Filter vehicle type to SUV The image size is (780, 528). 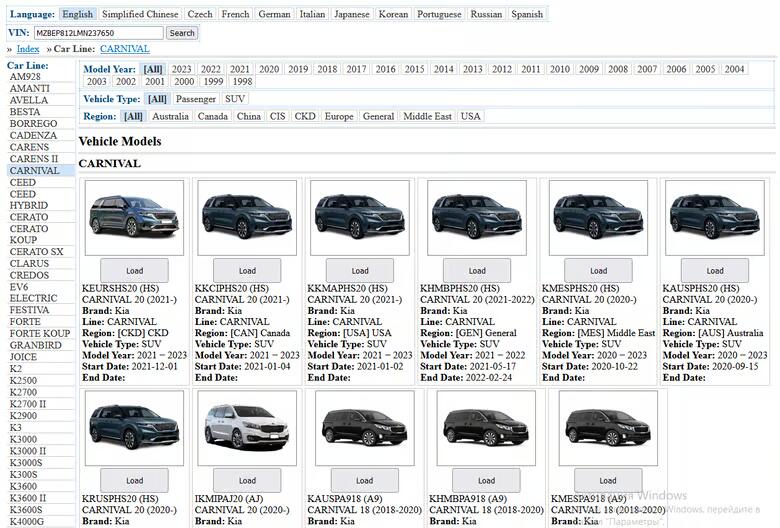click(235, 99)
